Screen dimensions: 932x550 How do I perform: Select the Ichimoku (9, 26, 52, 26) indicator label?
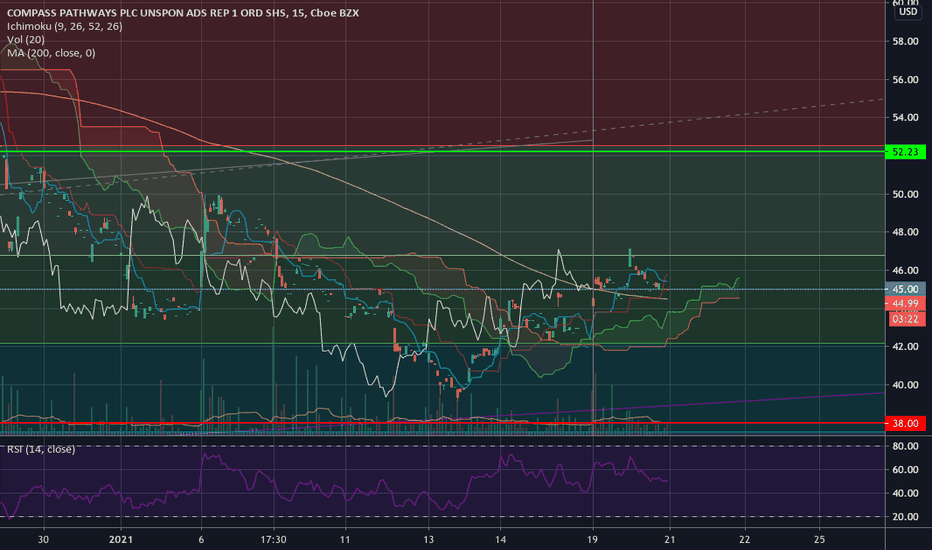click(65, 26)
